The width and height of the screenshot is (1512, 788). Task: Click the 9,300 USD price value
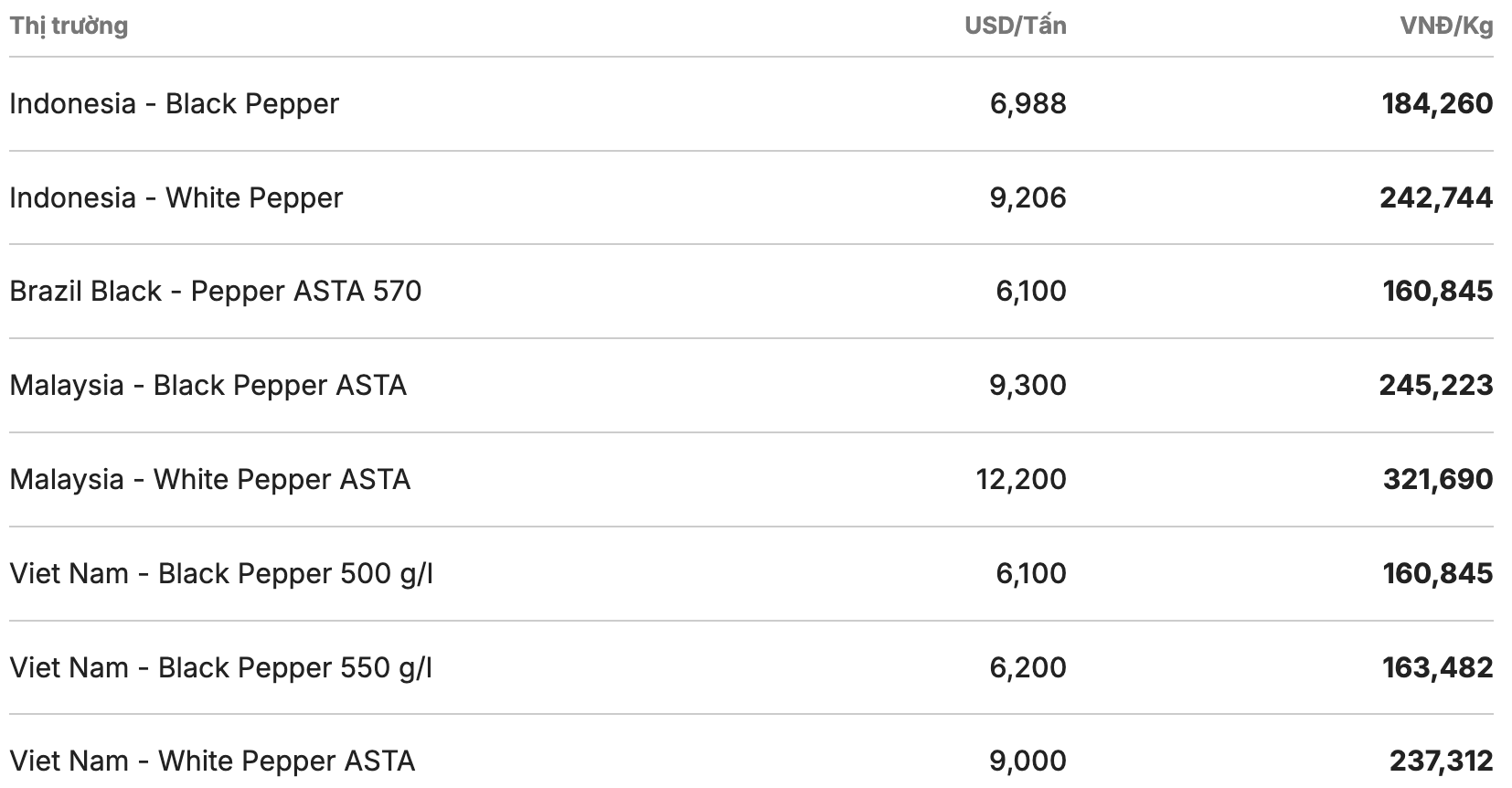pos(1028,385)
